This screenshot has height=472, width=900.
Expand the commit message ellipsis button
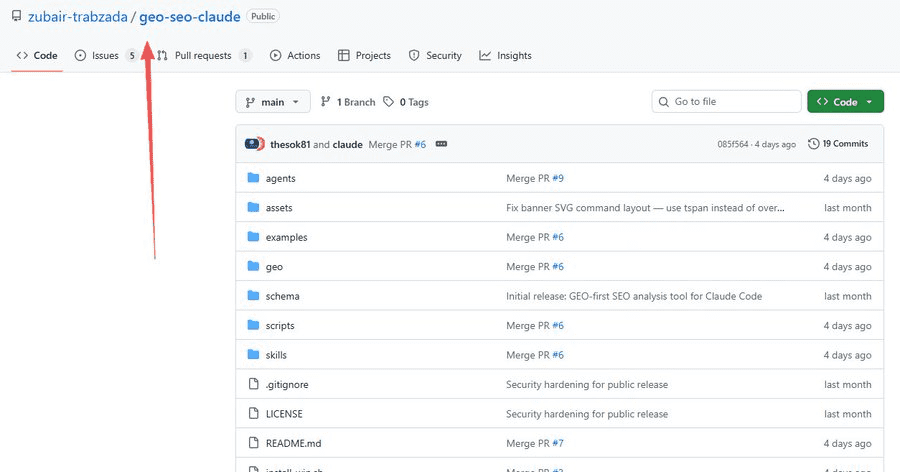point(441,144)
